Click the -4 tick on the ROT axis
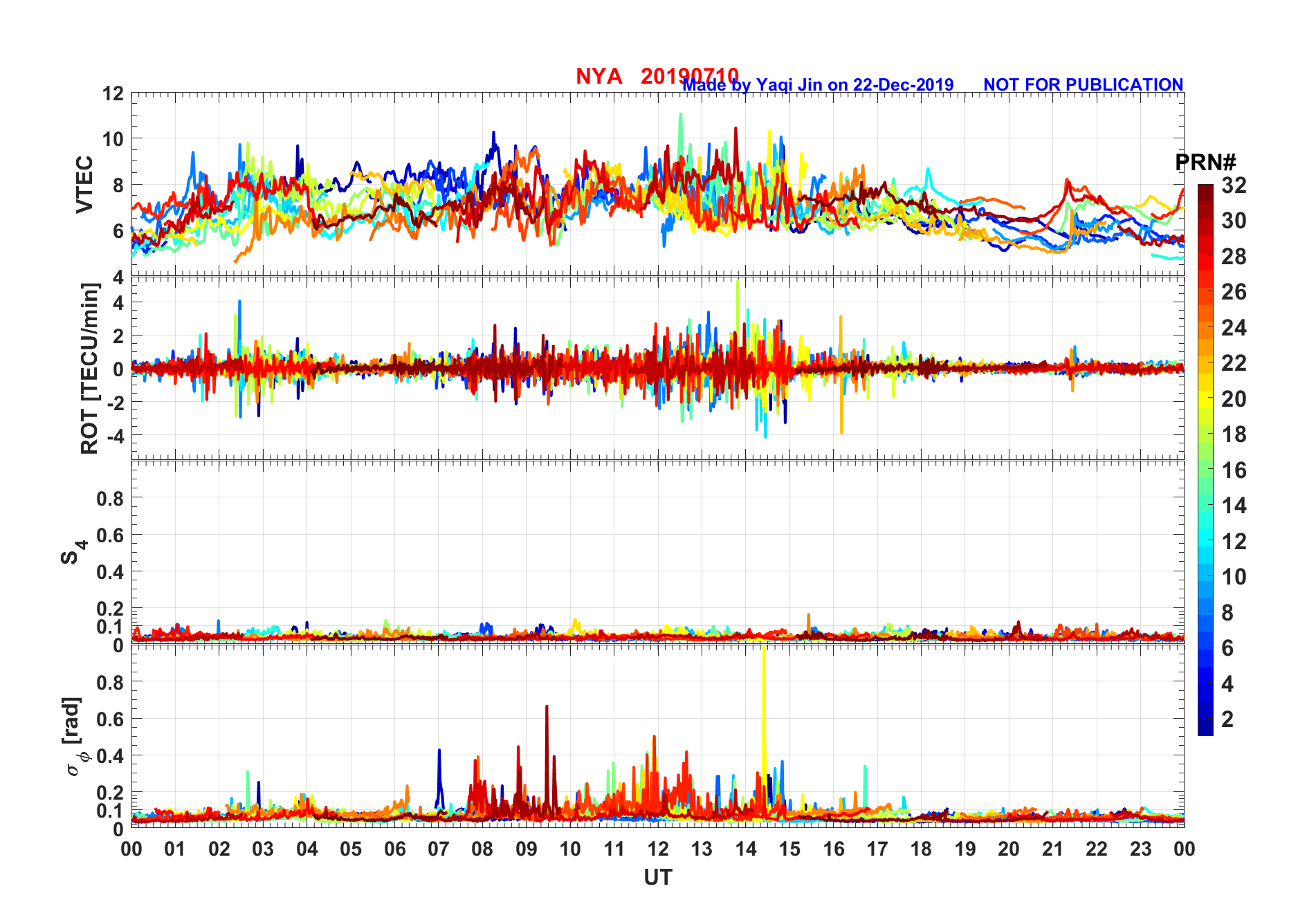The width and height of the screenshot is (1316, 920). point(115,436)
